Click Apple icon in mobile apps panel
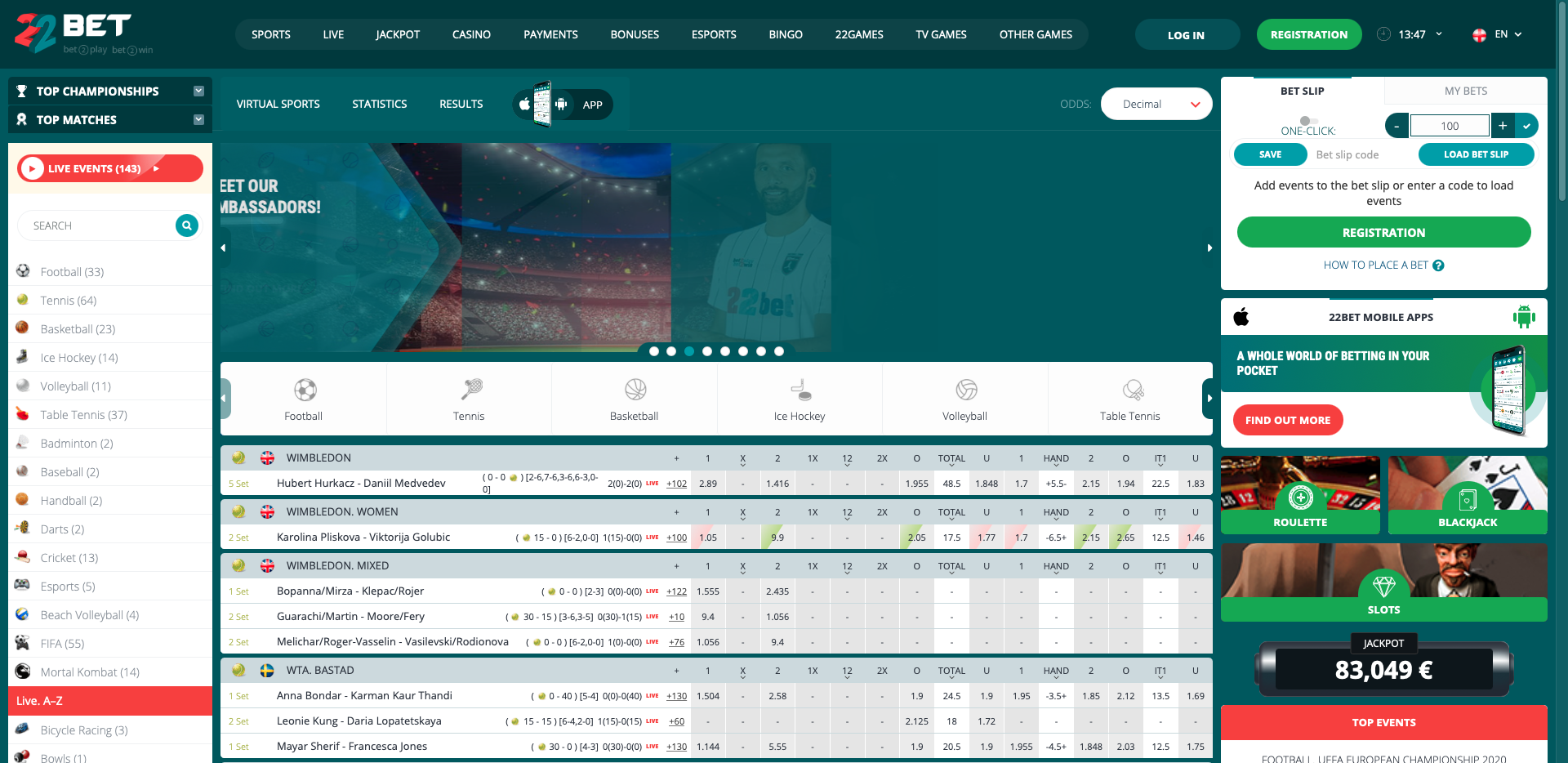This screenshot has width=1568, height=763. click(1241, 317)
